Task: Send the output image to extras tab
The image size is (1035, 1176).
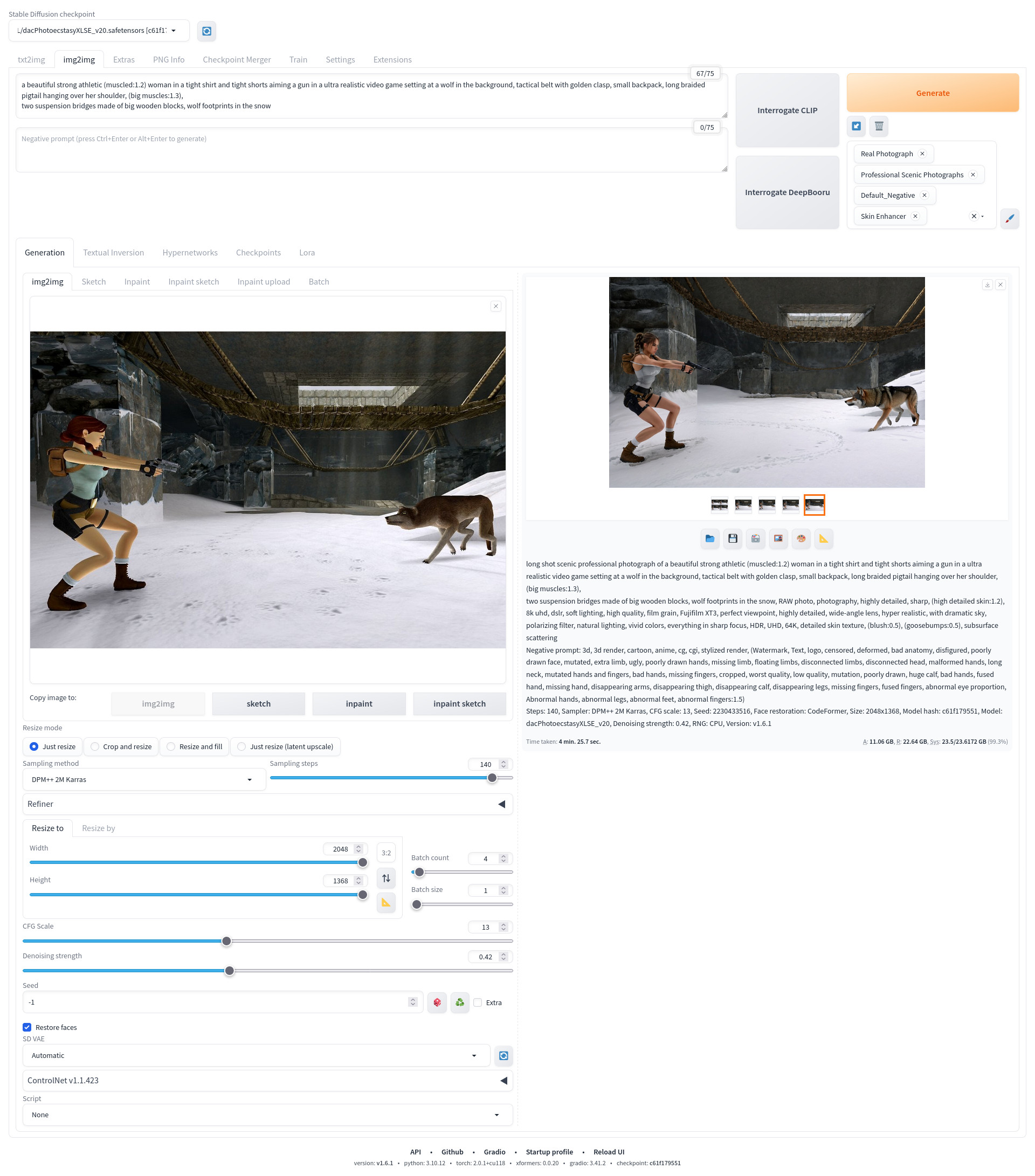Action: point(824,538)
